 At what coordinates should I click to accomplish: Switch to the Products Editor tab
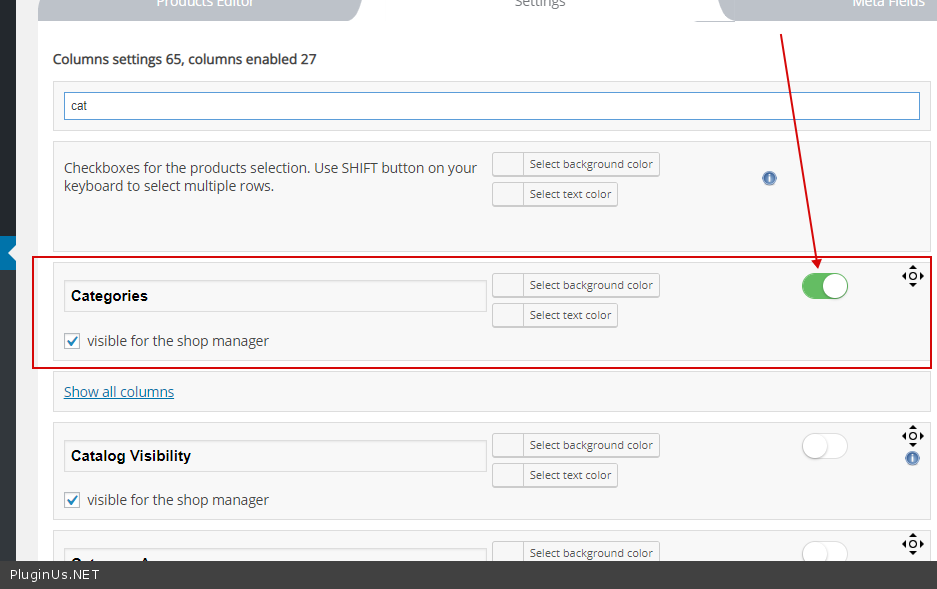click(205, 4)
